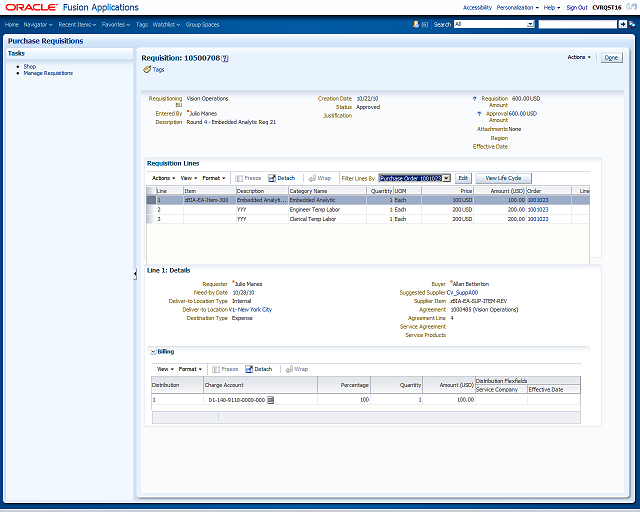Viewport: 640px width, 512px height.
Task: Click item cell zBIA-EA-Item-300
Action: pyautogui.click(x=210, y=200)
